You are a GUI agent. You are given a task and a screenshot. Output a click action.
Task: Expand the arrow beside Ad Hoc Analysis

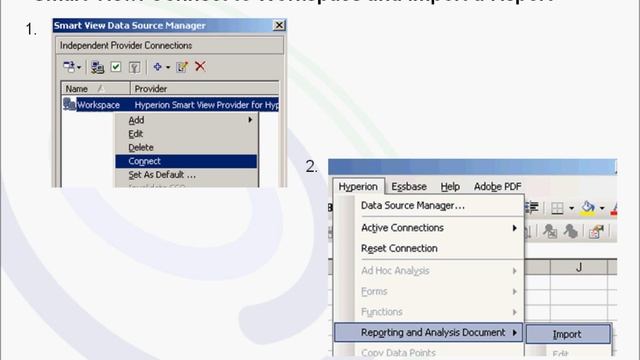(514, 271)
